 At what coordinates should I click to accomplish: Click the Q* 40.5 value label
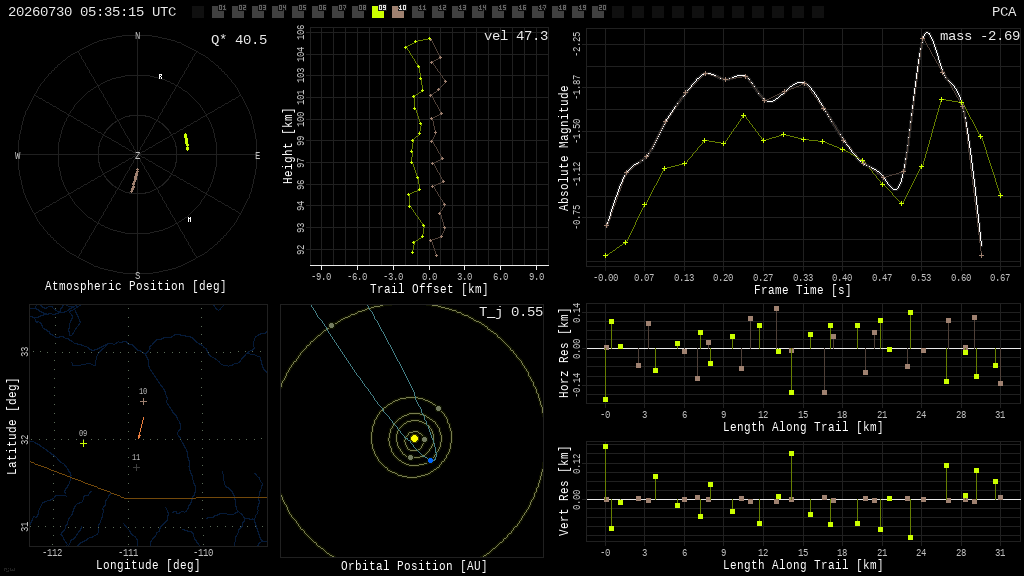point(239,40)
